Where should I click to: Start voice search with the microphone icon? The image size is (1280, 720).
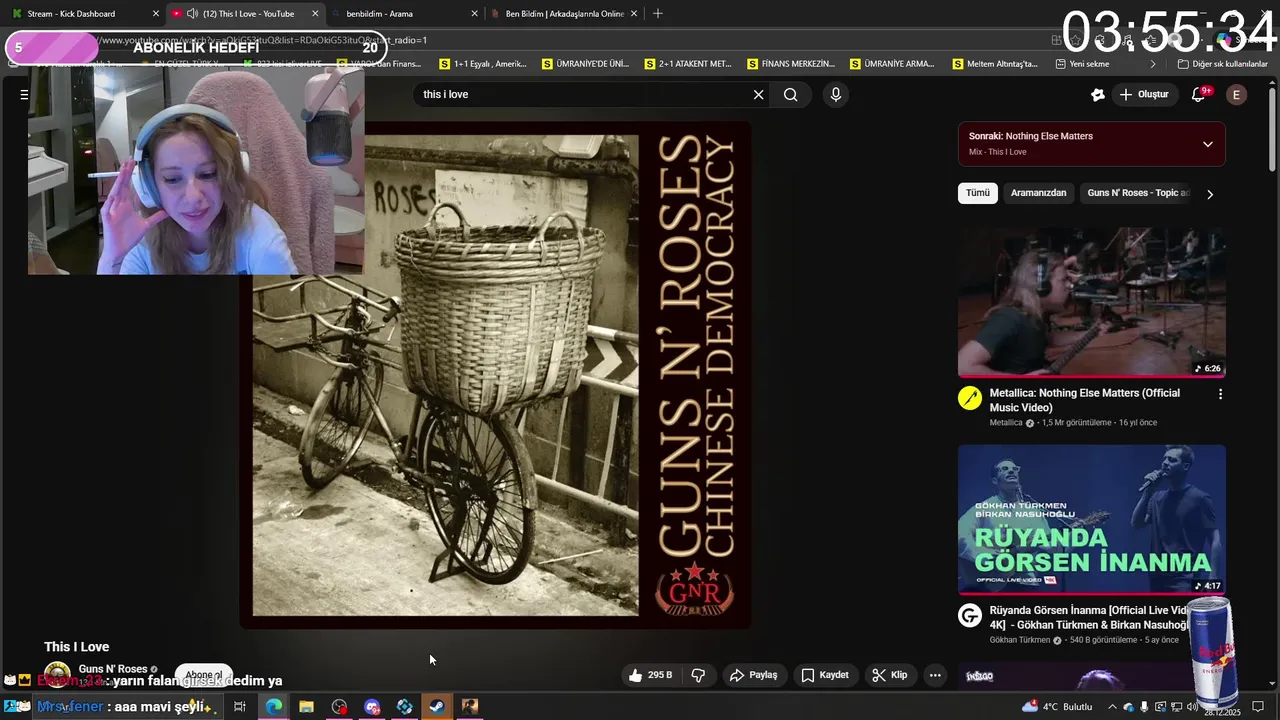click(835, 94)
